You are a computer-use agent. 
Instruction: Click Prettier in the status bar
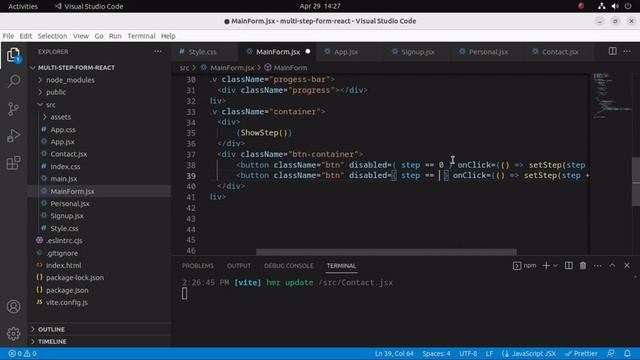[x=581, y=353]
